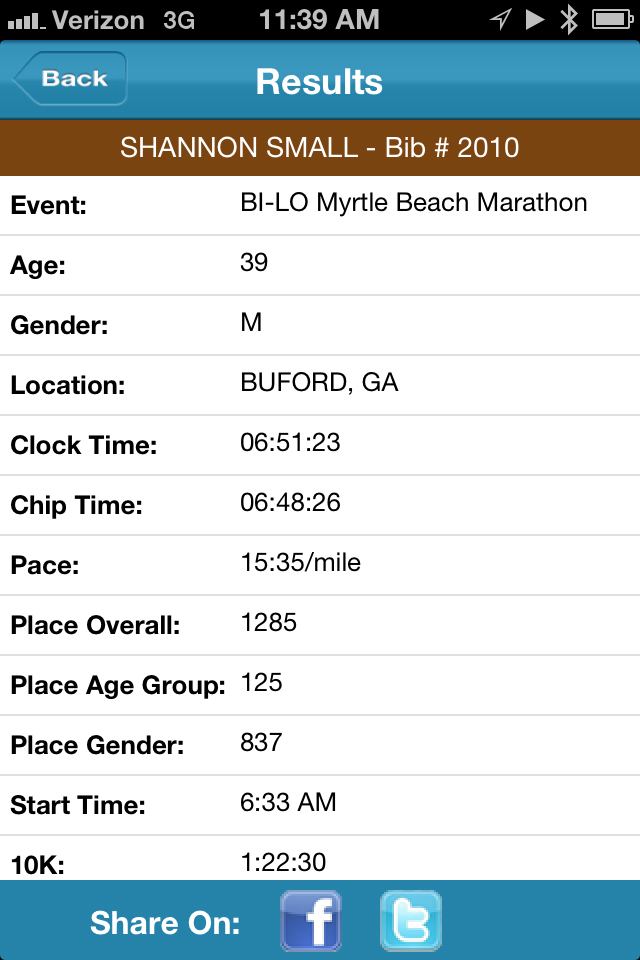Tap the Verizon signal strength bars
This screenshot has height=960, width=640.
pos(26,22)
